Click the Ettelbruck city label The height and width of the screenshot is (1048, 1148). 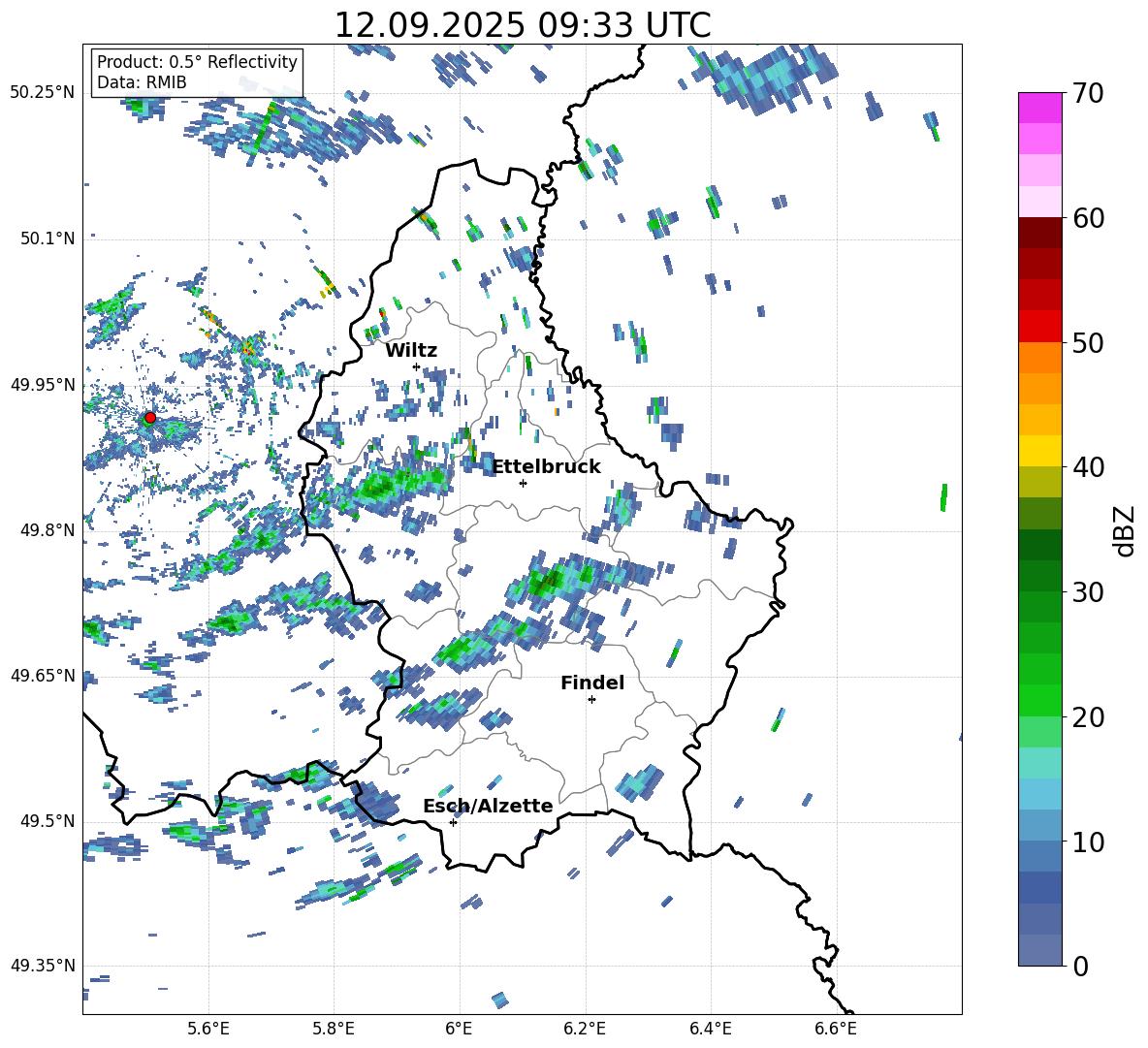pyautogui.click(x=546, y=466)
